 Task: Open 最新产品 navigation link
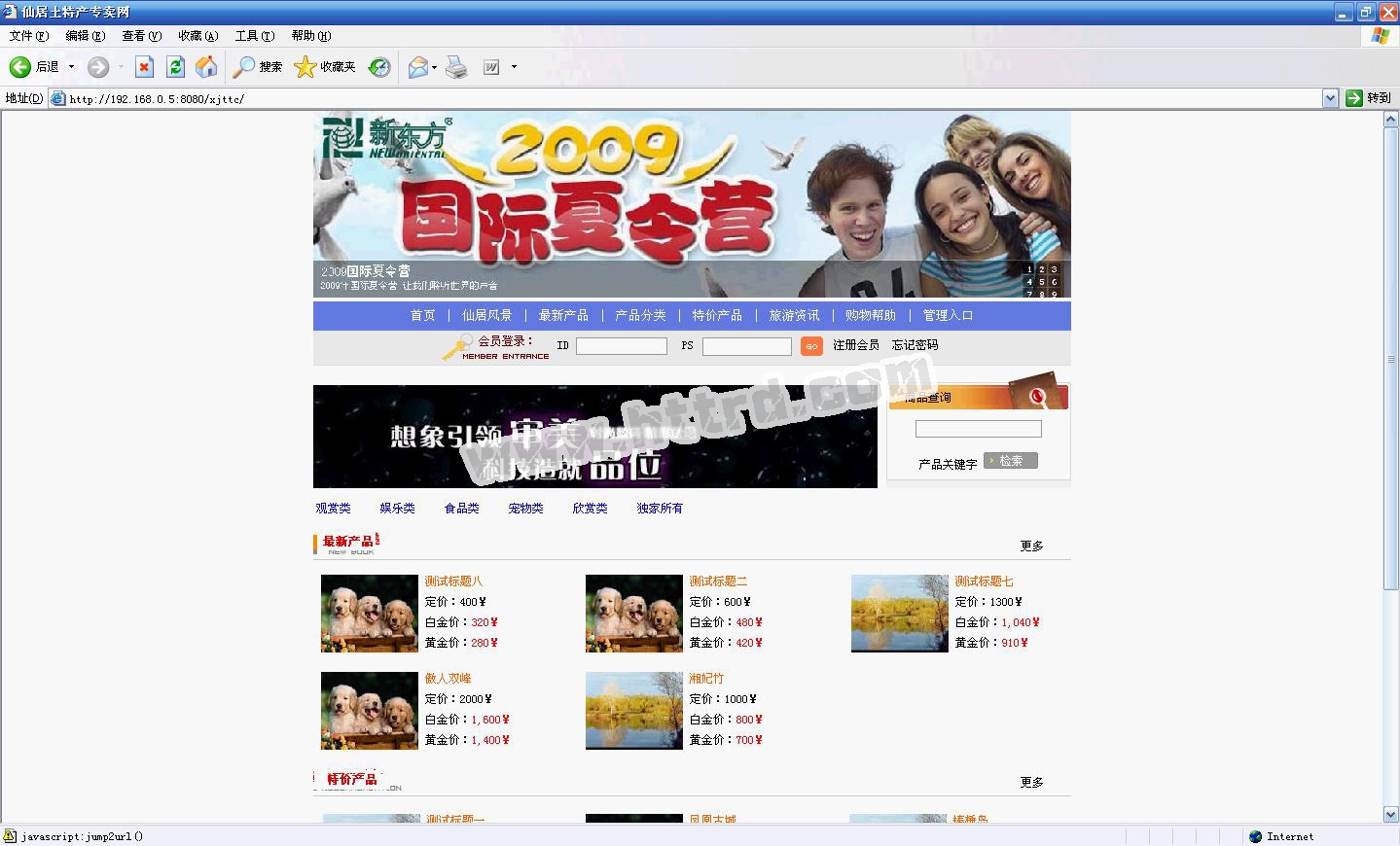pyautogui.click(x=563, y=315)
